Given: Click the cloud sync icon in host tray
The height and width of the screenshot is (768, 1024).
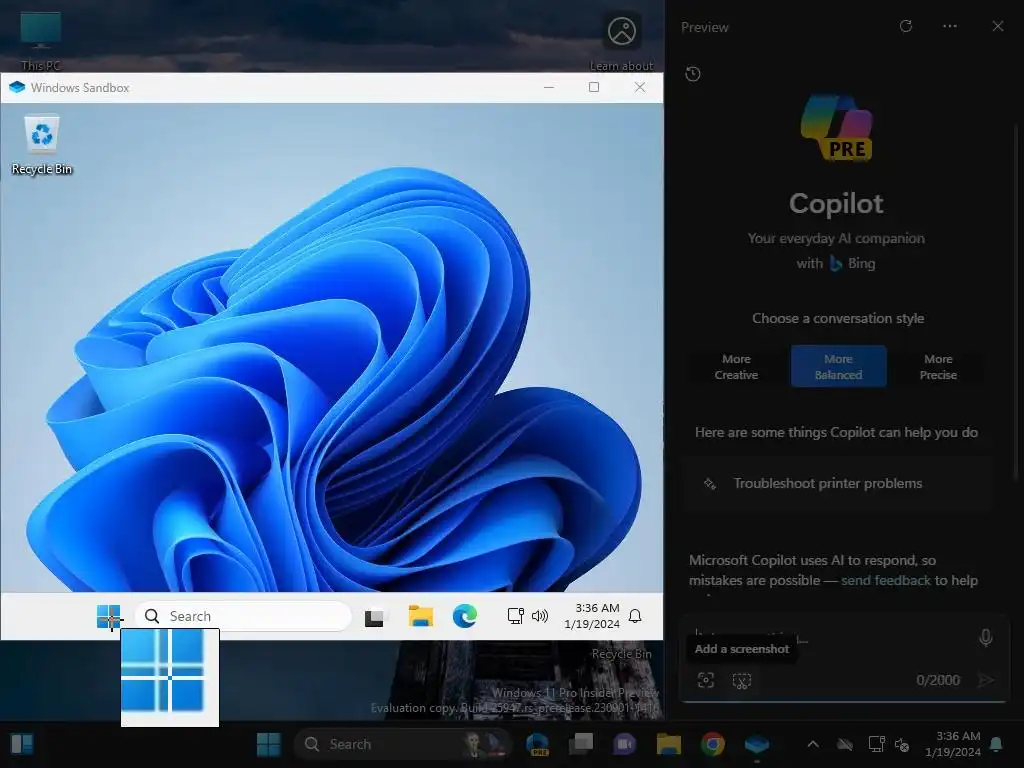Looking at the screenshot, I should 845,744.
